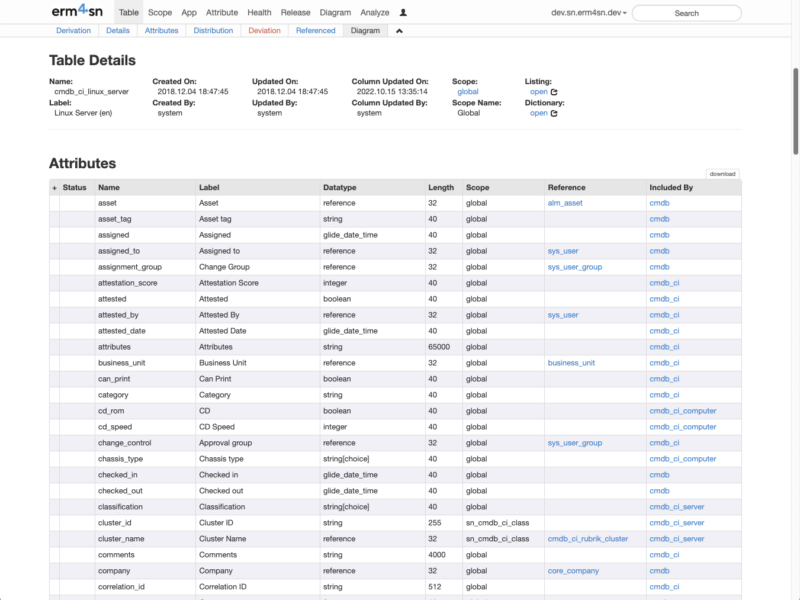Open the Analyze menu
The image size is (800, 600).
coord(378,13)
